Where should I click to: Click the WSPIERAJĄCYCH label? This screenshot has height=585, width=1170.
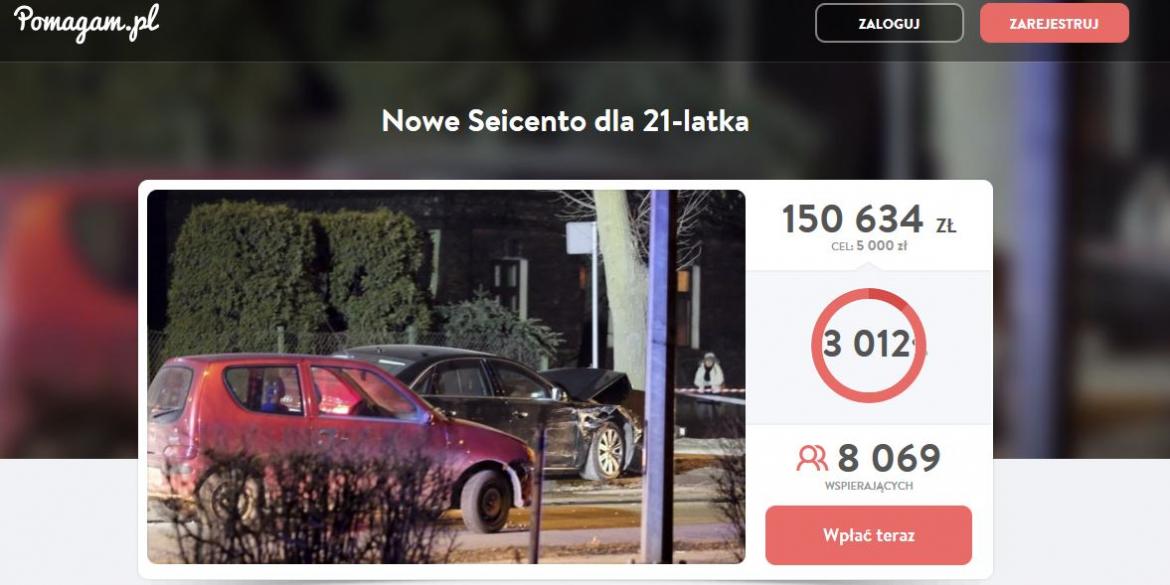click(x=869, y=487)
